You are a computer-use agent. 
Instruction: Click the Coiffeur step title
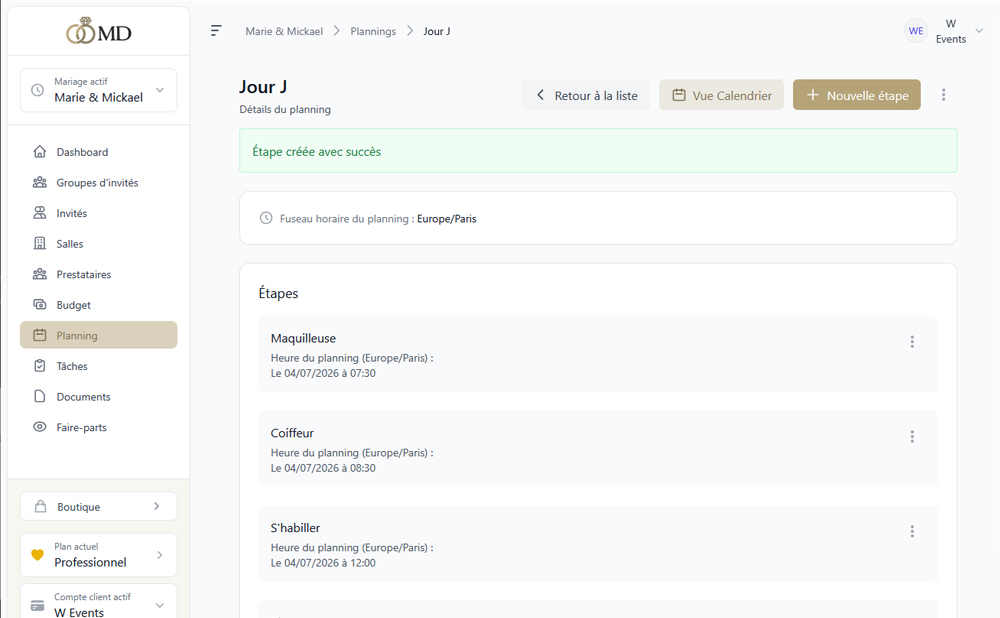tap(292, 433)
